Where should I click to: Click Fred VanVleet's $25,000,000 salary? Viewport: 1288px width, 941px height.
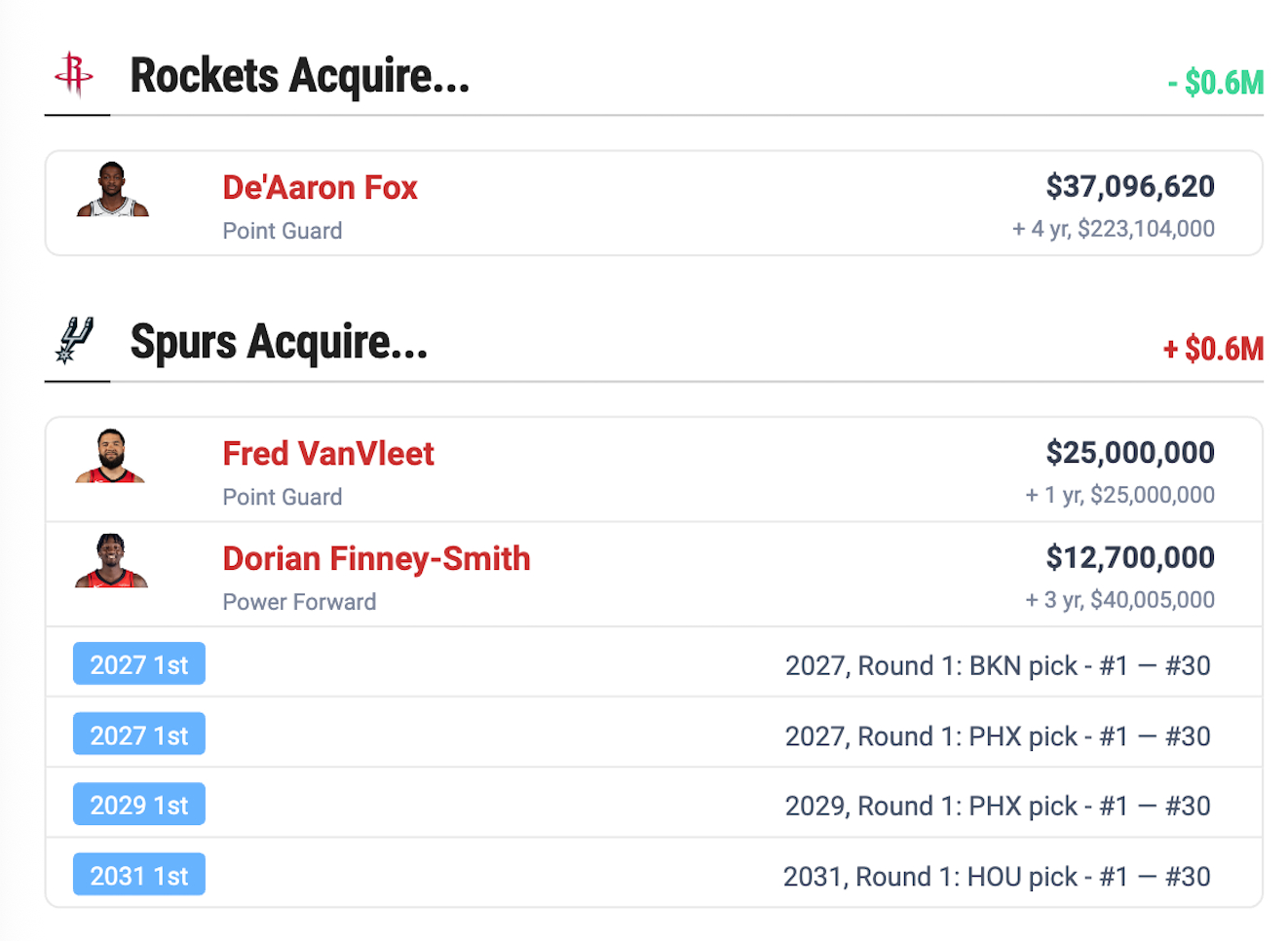pyautogui.click(x=1129, y=452)
